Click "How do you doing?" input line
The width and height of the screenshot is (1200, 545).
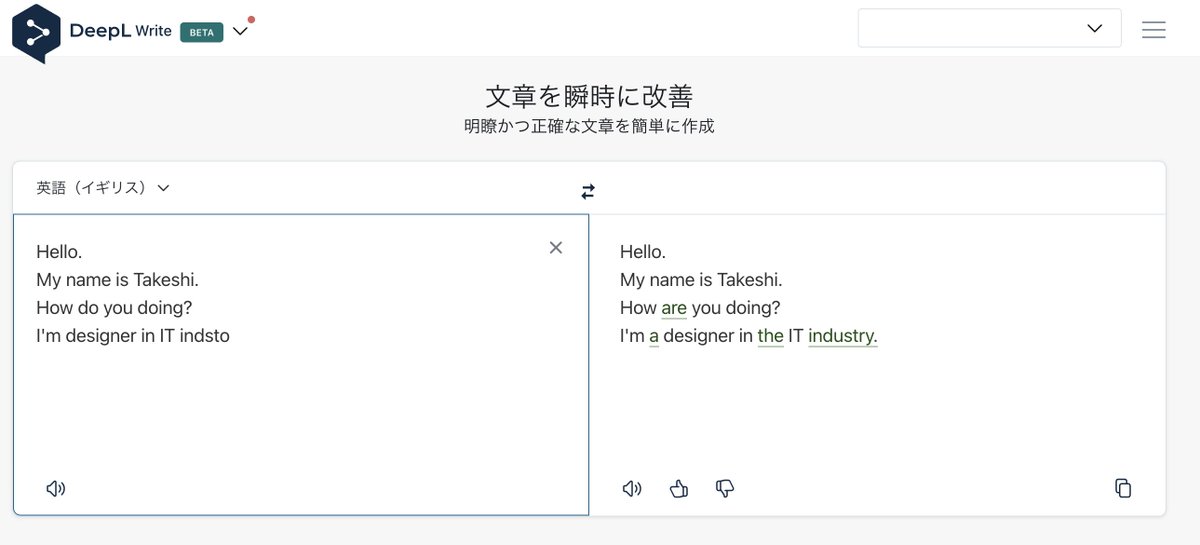pyautogui.click(x=114, y=308)
